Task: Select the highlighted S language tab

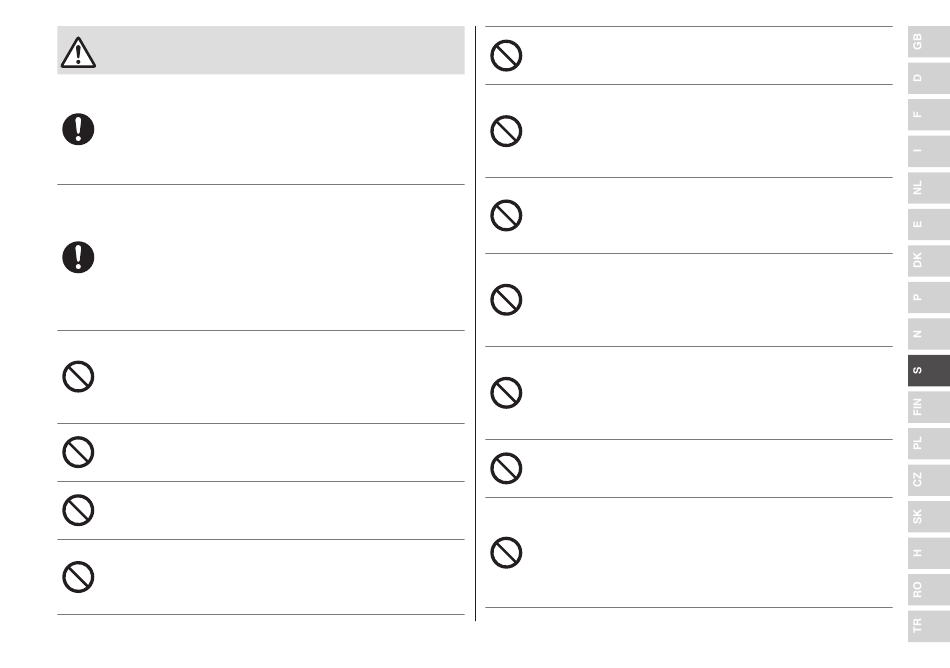Action: (929, 371)
